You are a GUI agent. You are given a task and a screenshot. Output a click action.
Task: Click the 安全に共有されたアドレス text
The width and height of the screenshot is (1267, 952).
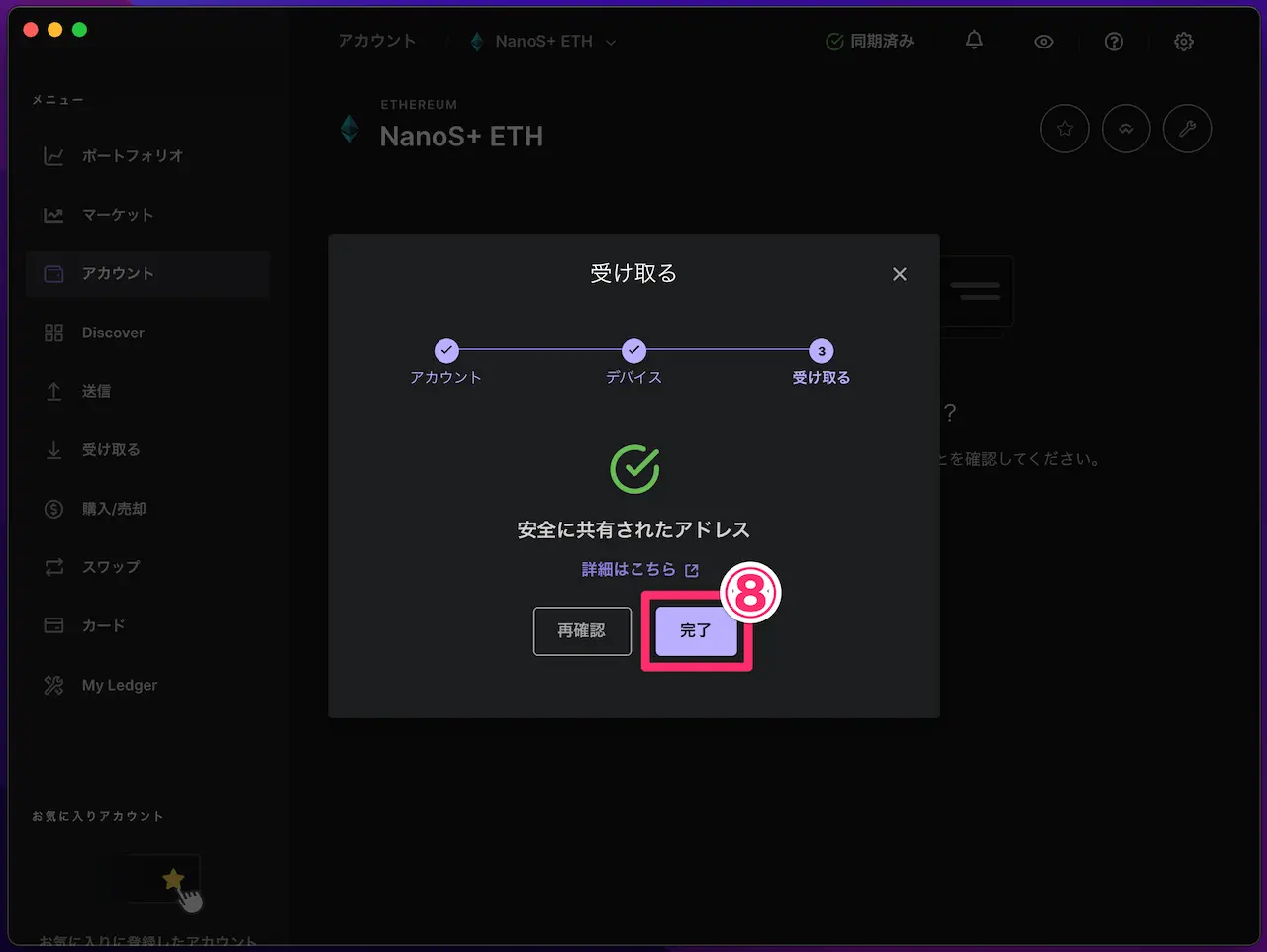coord(633,530)
